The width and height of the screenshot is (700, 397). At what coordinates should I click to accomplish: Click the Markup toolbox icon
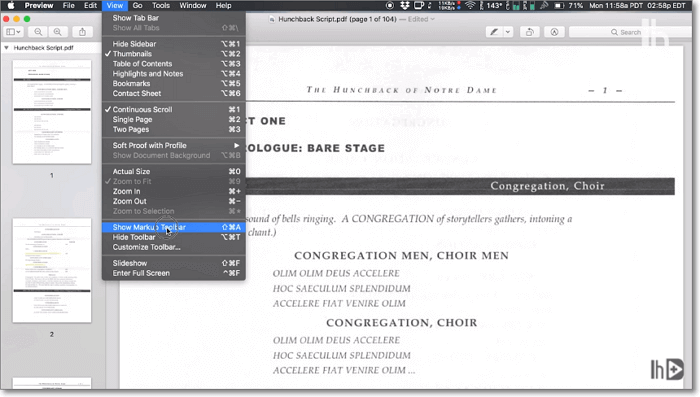click(554, 32)
